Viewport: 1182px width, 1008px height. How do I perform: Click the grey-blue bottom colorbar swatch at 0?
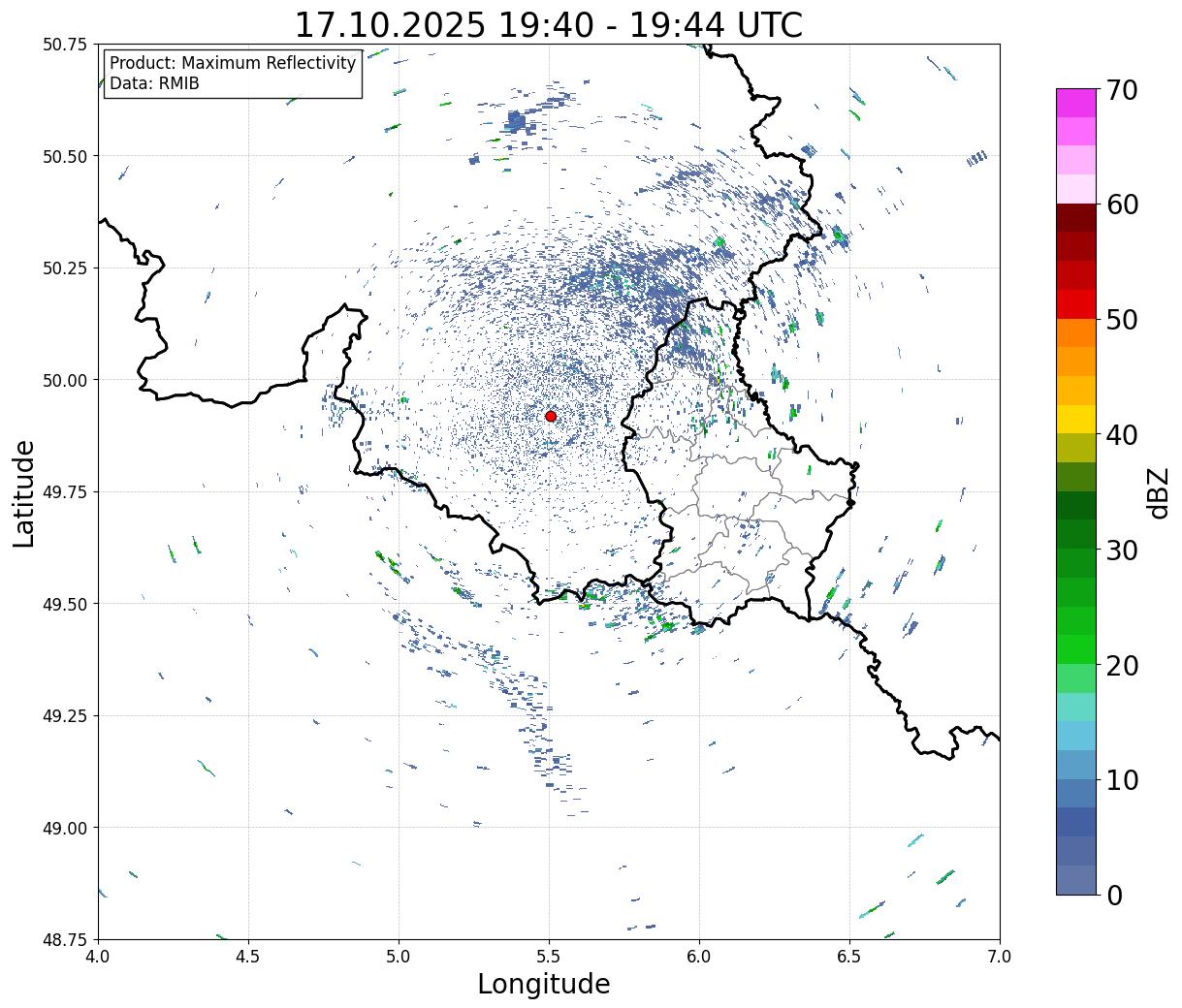point(1076,879)
